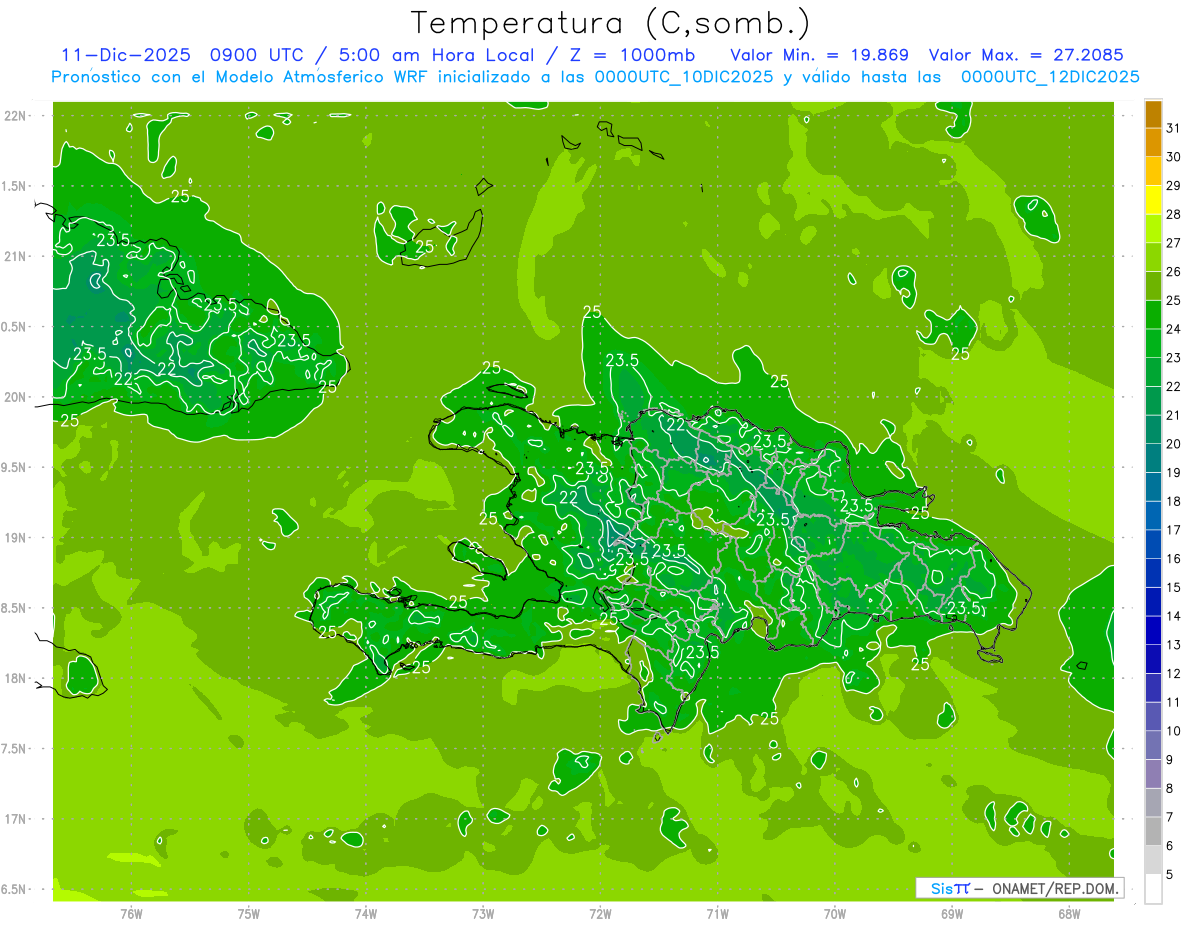Click the longitude label "74W"

[x=366, y=914]
